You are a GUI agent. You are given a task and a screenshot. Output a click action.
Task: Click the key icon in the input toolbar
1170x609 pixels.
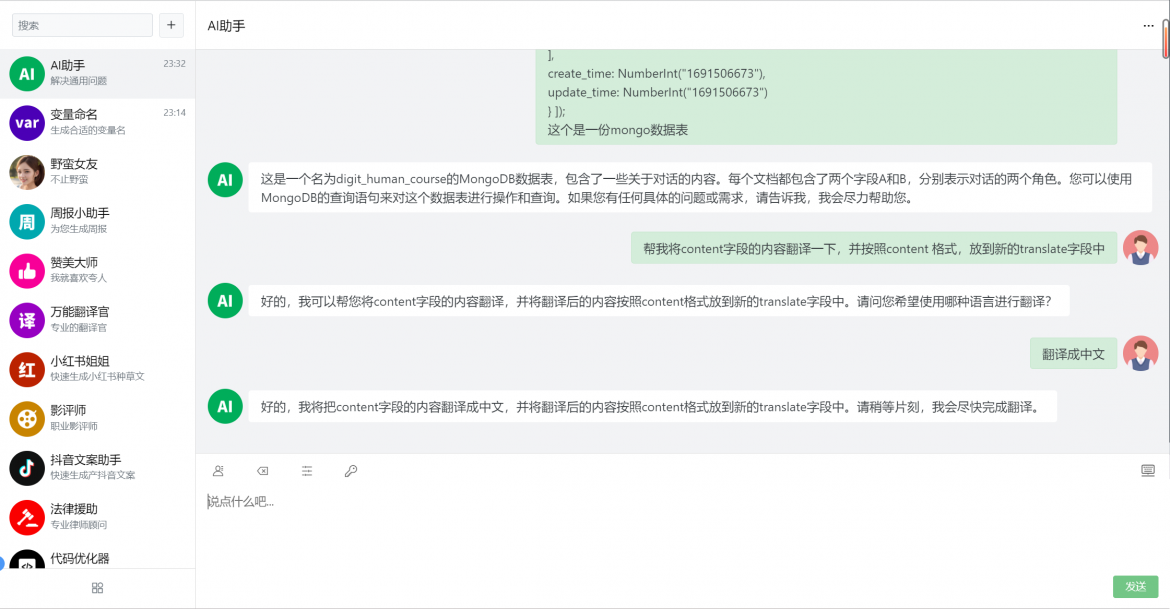click(x=351, y=471)
